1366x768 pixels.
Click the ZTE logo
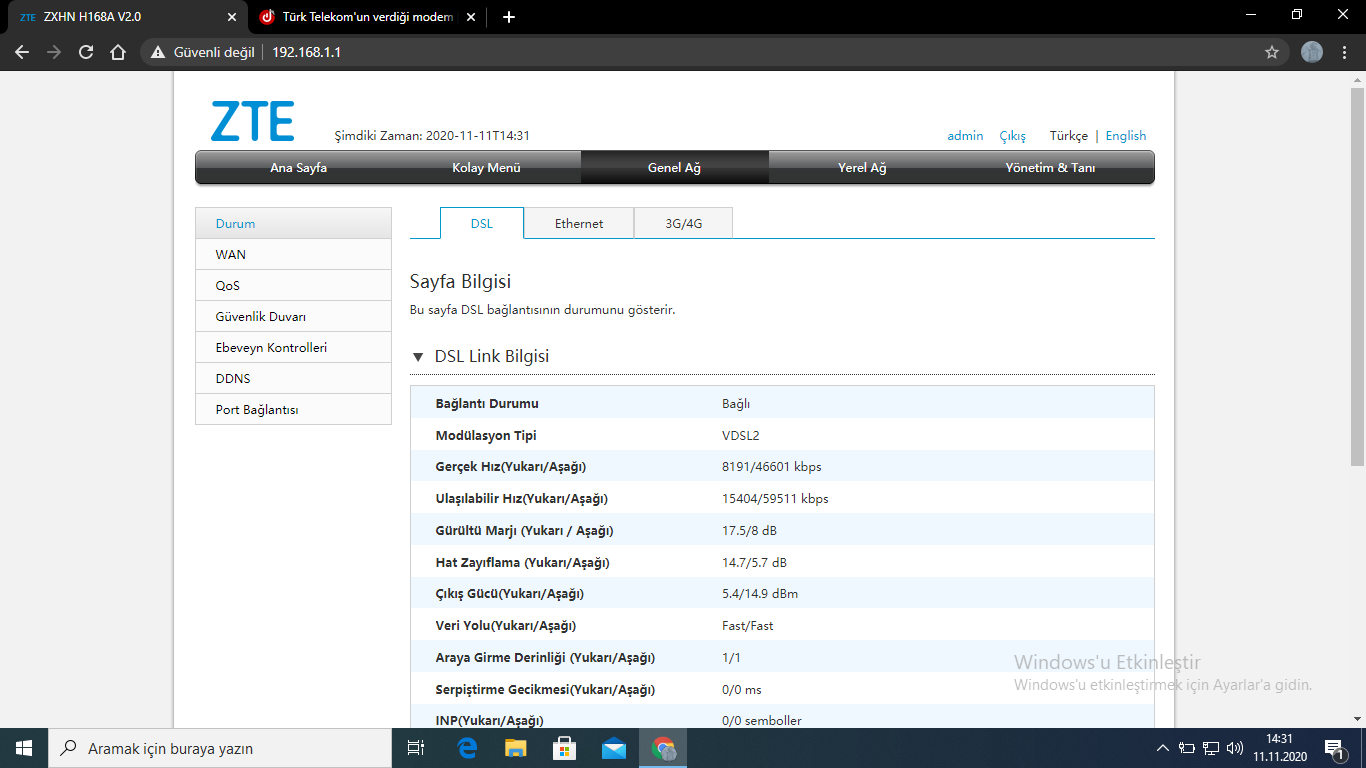[253, 121]
